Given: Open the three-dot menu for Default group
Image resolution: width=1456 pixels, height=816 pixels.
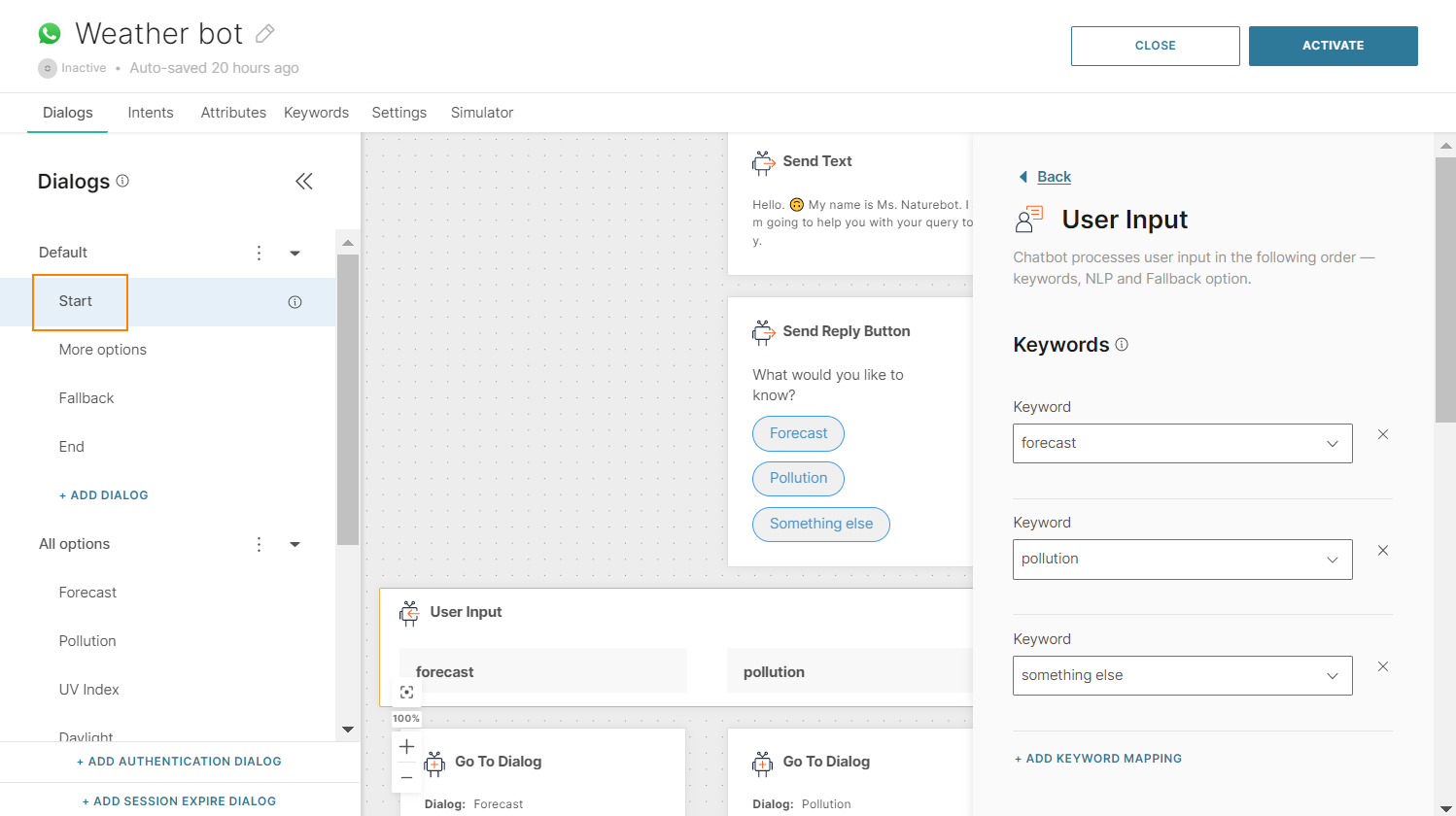Looking at the screenshot, I should (x=259, y=253).
